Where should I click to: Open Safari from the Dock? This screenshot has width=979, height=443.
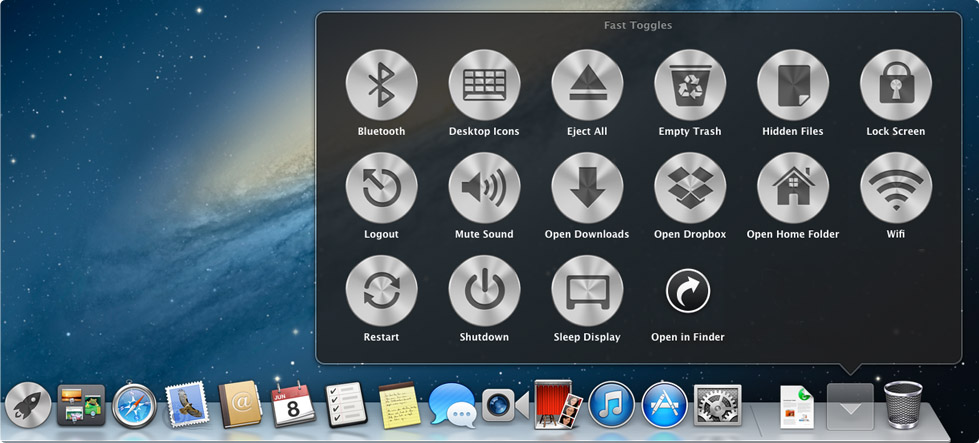pyautogui.click(x=134, y=406)
